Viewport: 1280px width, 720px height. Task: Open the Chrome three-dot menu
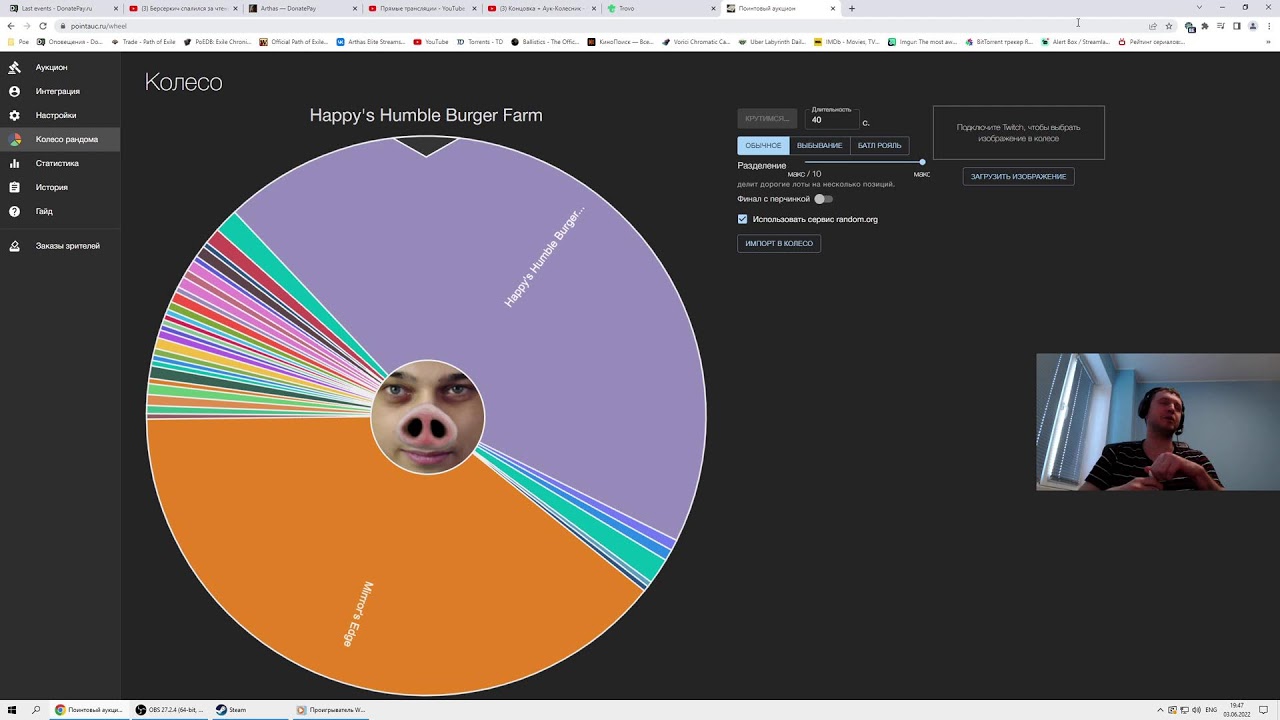click(x=1269, y=26)
